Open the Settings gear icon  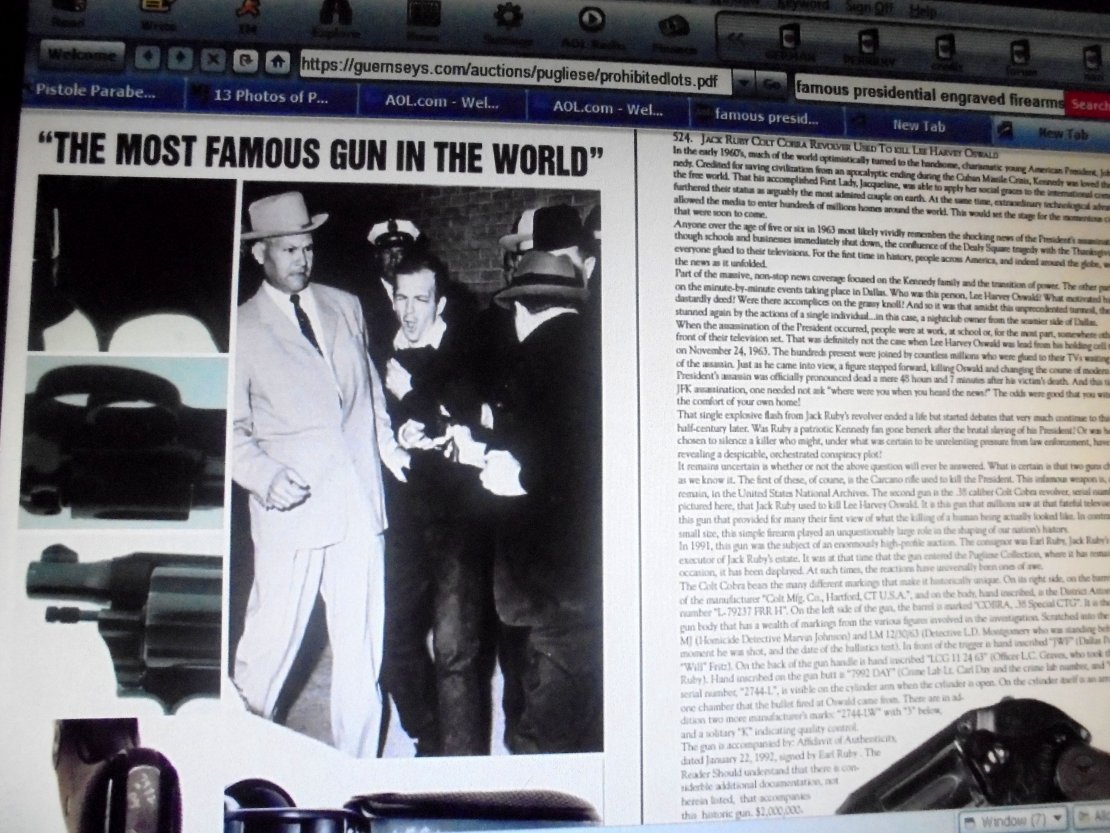coord(507,23)
